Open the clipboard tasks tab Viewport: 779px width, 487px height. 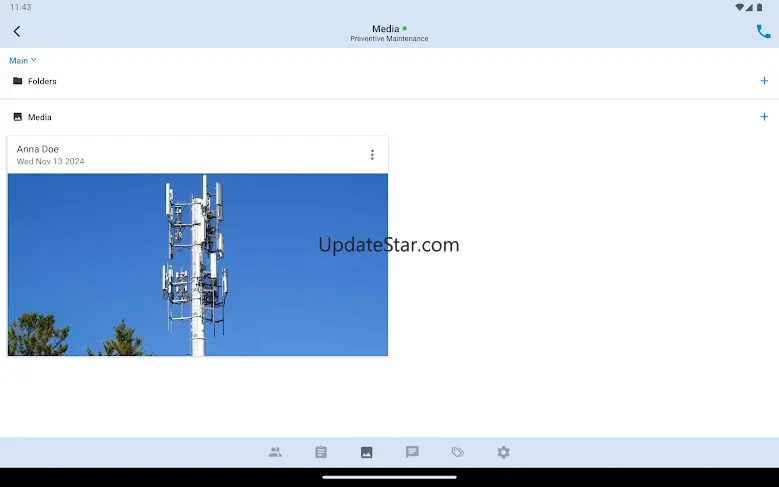click(321, 452)
